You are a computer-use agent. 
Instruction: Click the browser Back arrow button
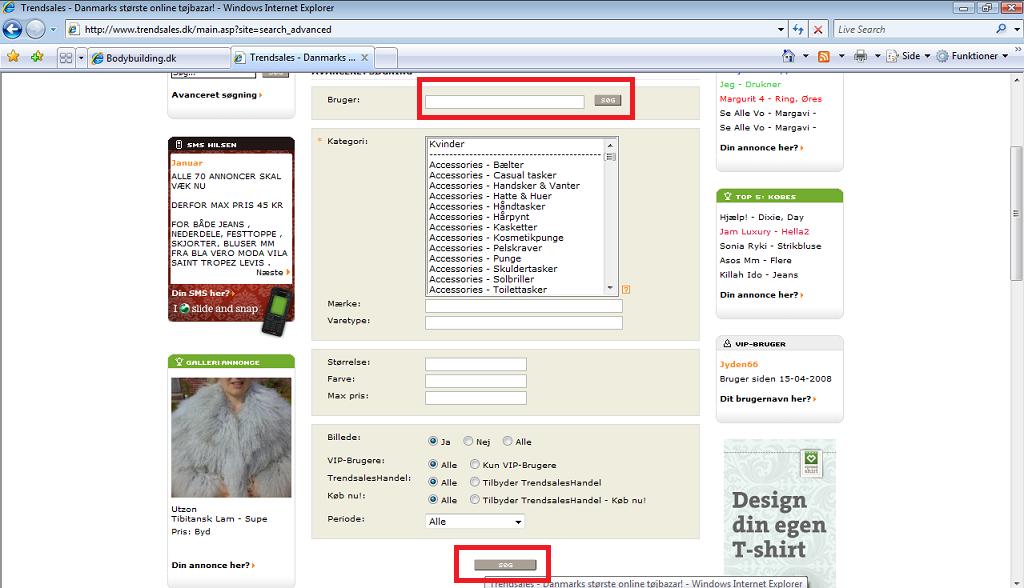pos(12,29)
